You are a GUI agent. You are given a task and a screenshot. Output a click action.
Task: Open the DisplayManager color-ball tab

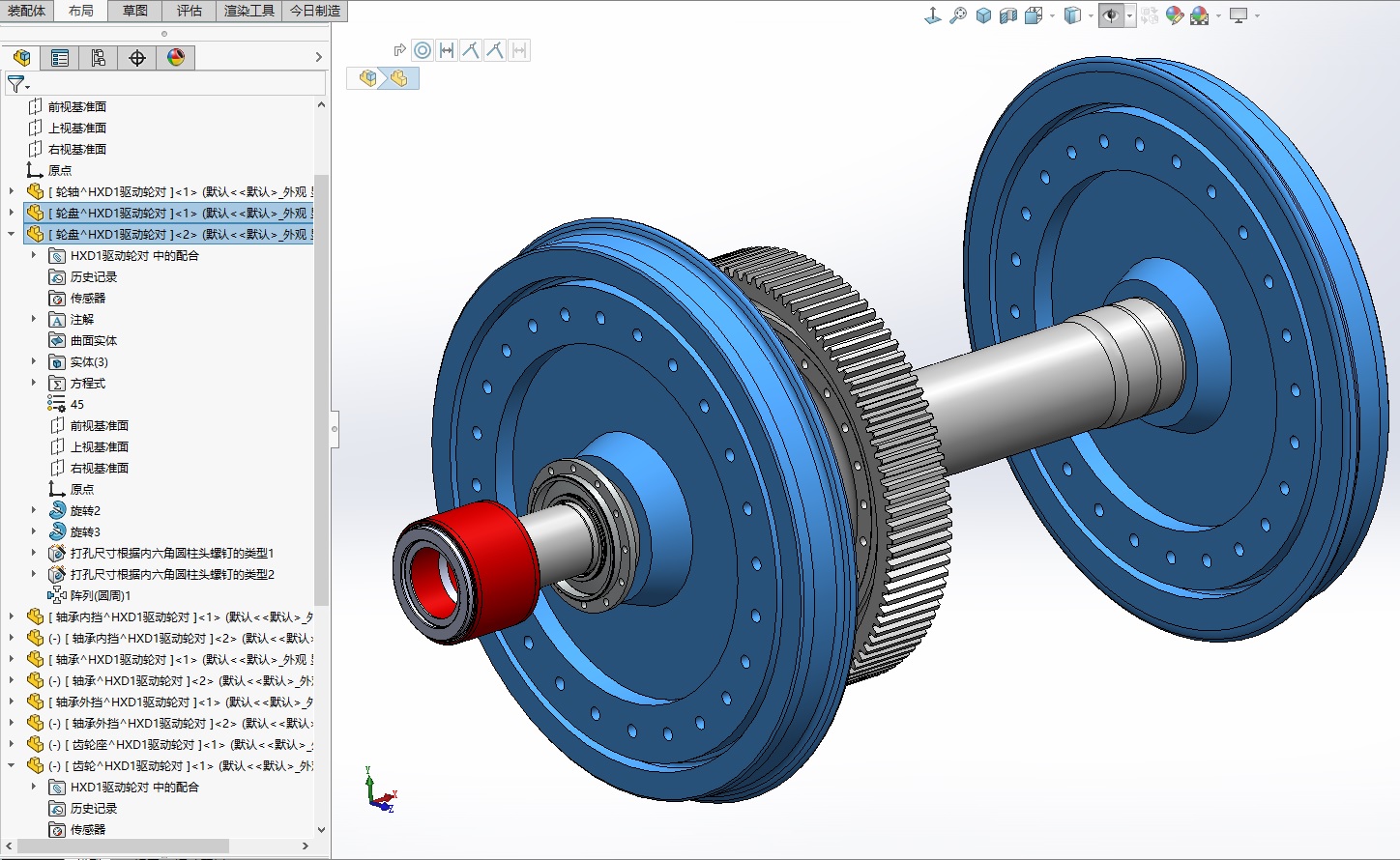pyautogui.click(x=176, y=58)
